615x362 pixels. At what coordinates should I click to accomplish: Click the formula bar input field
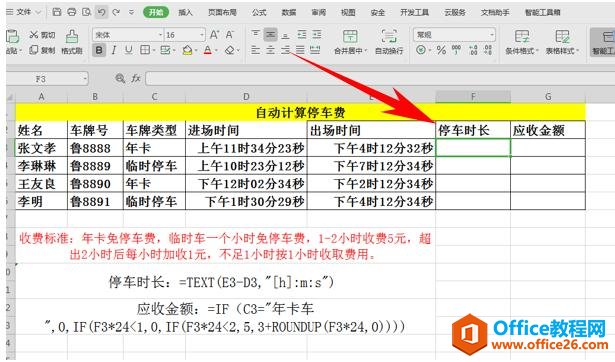pyautogui.click(x=380, y=79)
